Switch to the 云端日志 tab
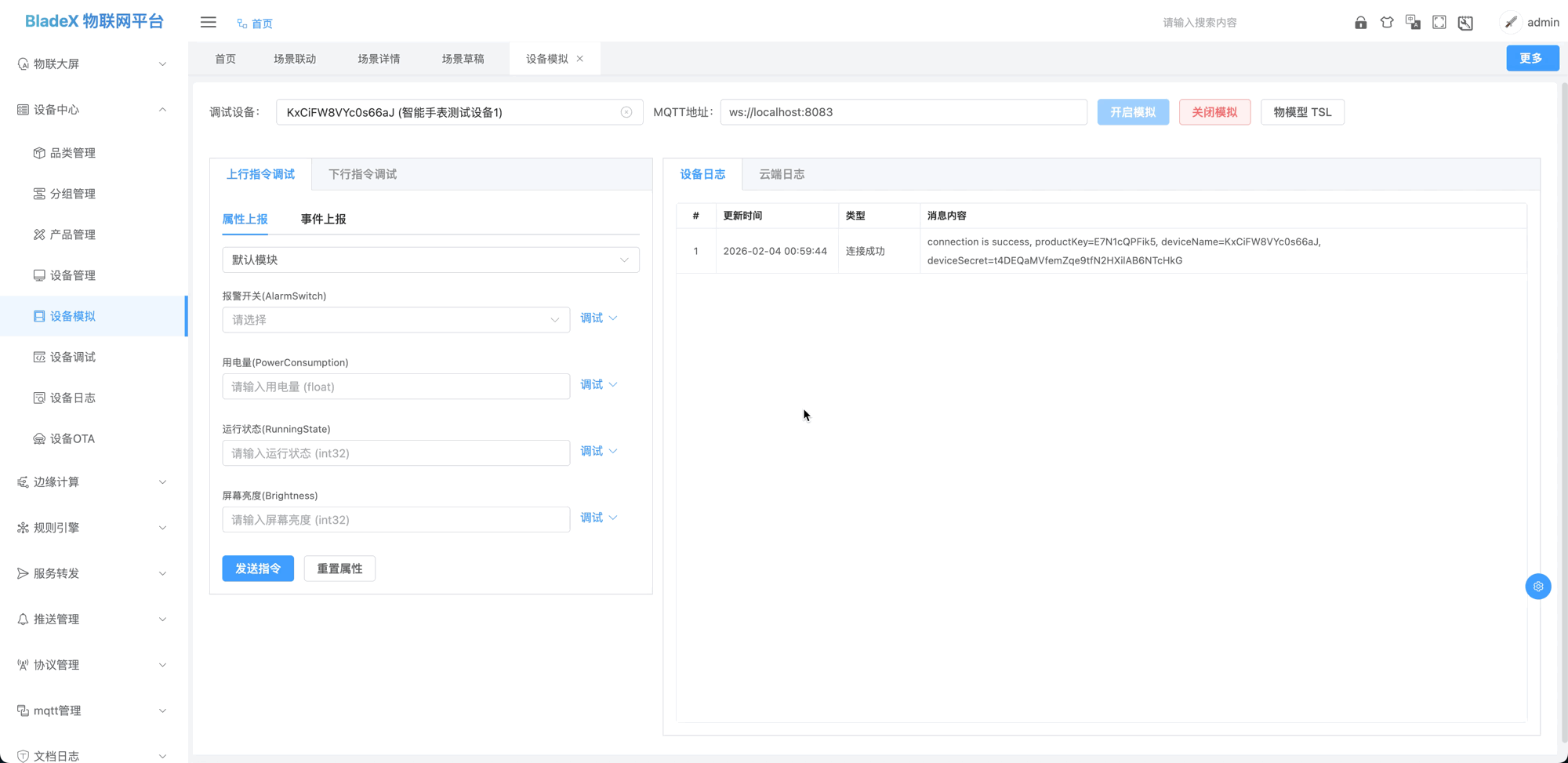This screenshot has width=1568, height=763. (x=781, y=174)
